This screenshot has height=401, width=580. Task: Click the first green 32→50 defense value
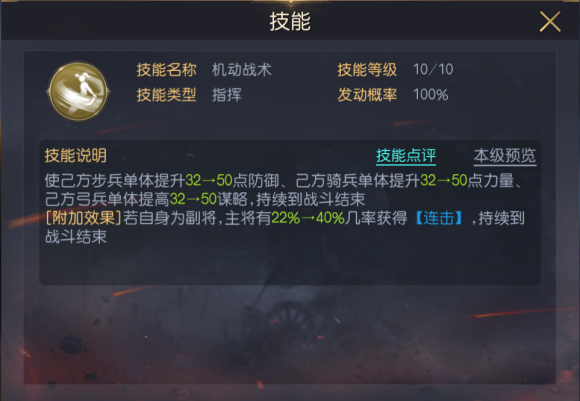click(x=209, y=181)
